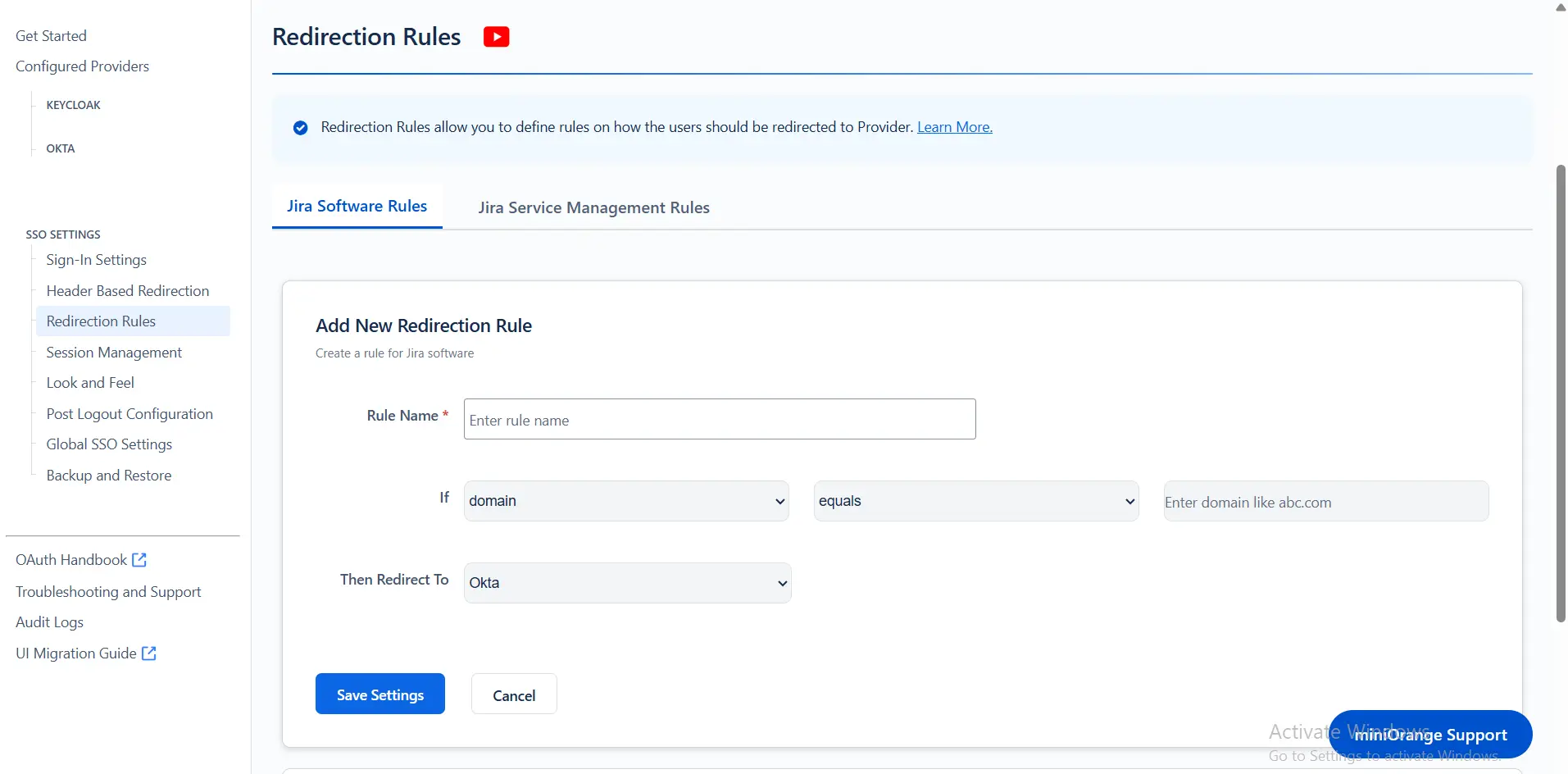Select the OKTA provider
The height and width of the screenshot is (774, 1568).
[x=61, y=148]
